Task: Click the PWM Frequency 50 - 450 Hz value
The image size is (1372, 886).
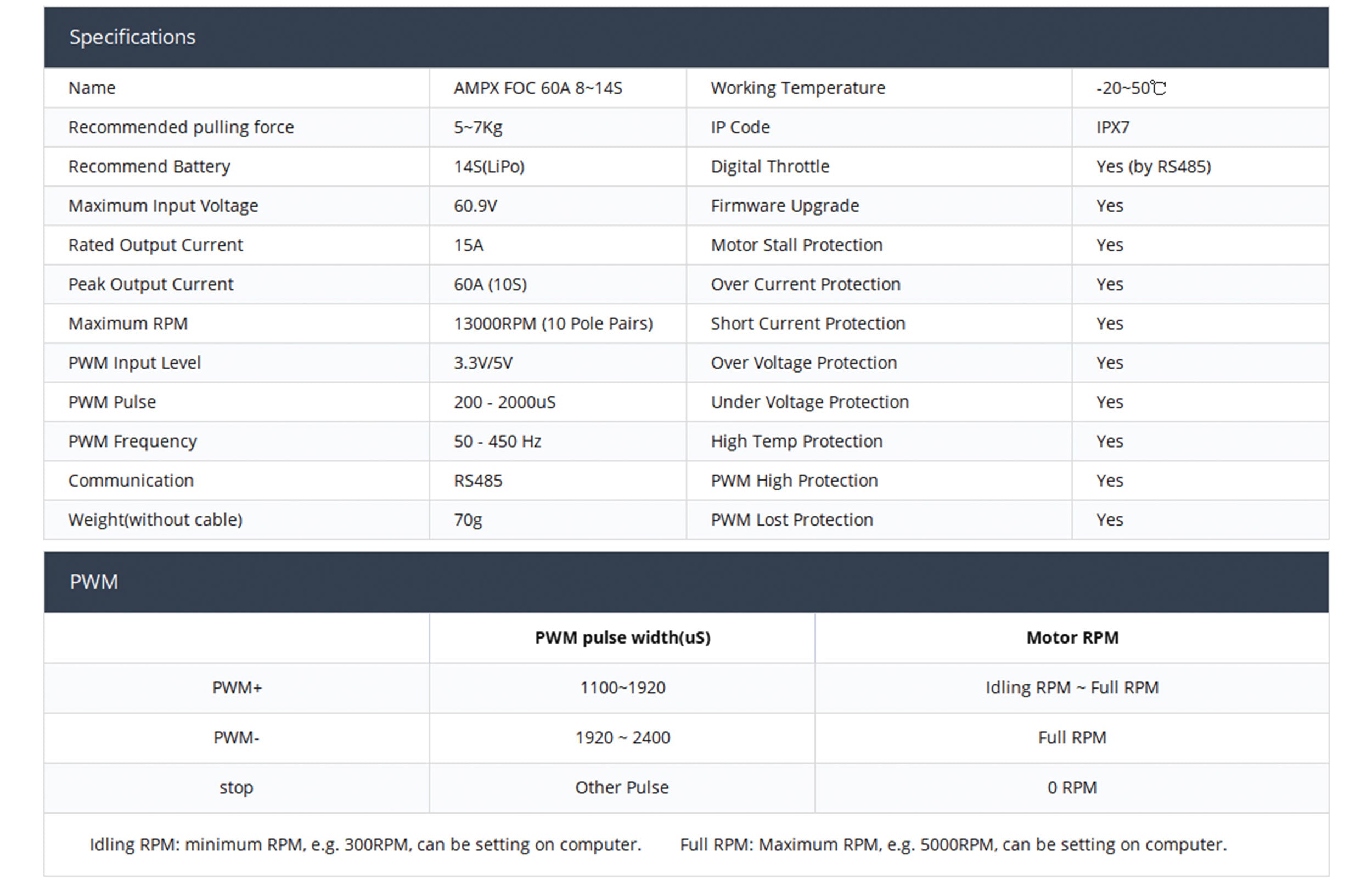Action: pos(497,441)
